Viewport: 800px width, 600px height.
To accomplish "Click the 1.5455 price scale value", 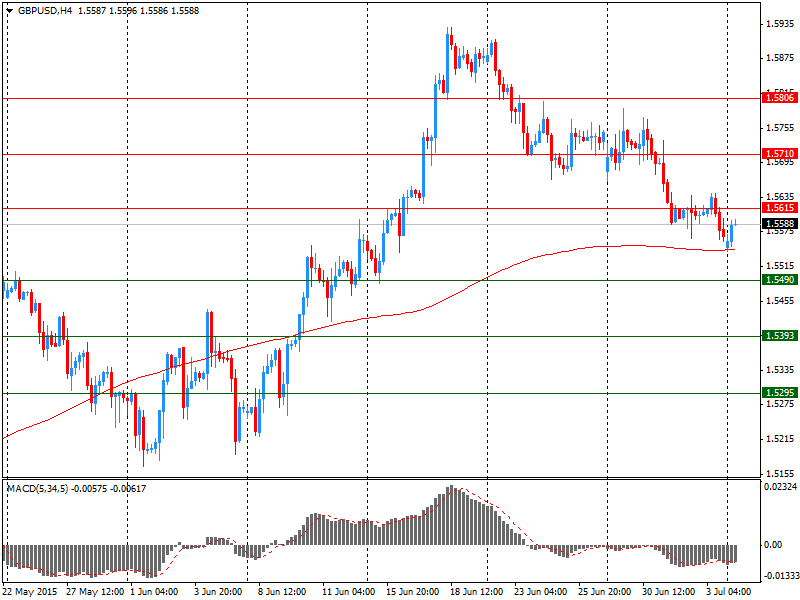I will [780, 301].
